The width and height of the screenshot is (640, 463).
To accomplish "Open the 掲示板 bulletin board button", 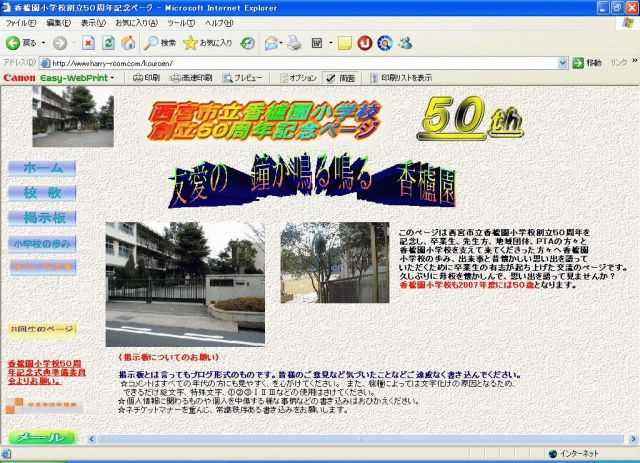I will tap(42, 217).
